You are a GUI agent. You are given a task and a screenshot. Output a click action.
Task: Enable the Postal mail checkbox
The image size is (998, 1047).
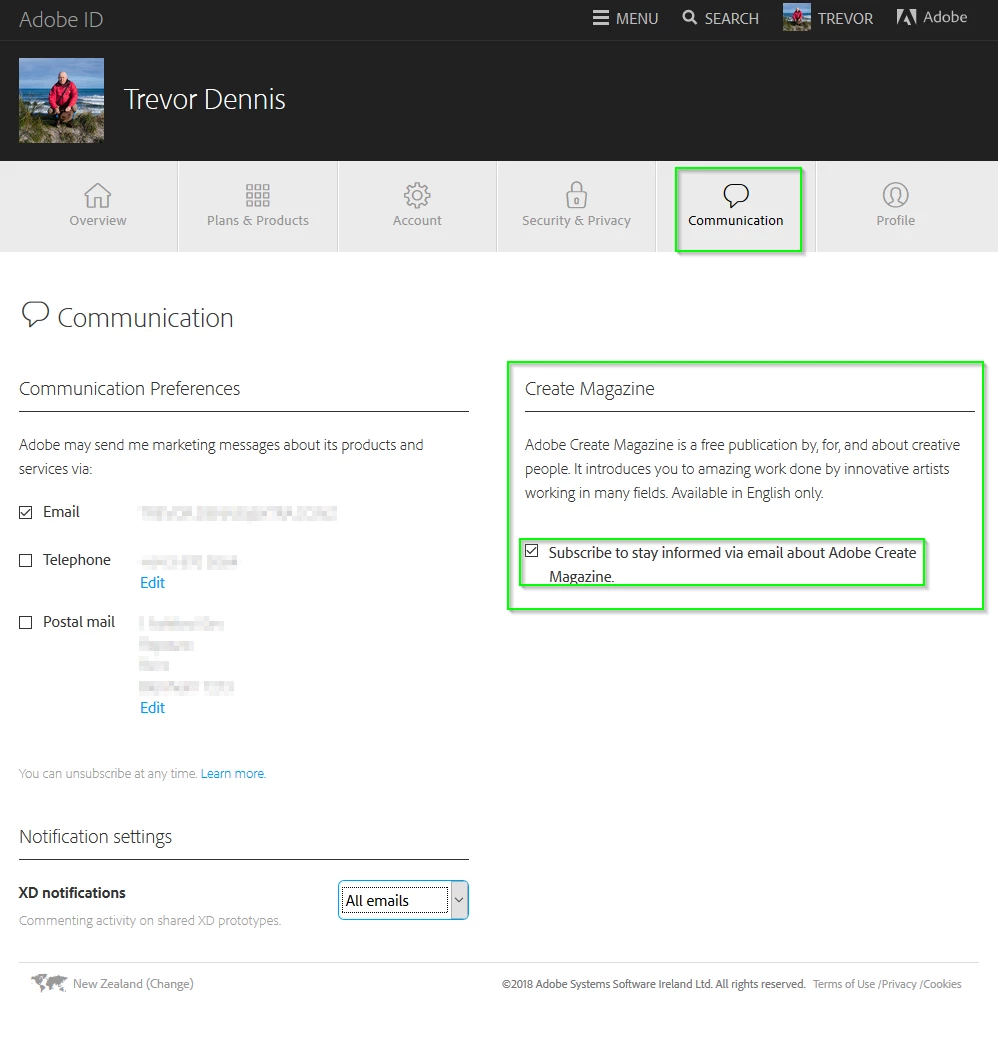pyautogui.click(x=25, y=622)
